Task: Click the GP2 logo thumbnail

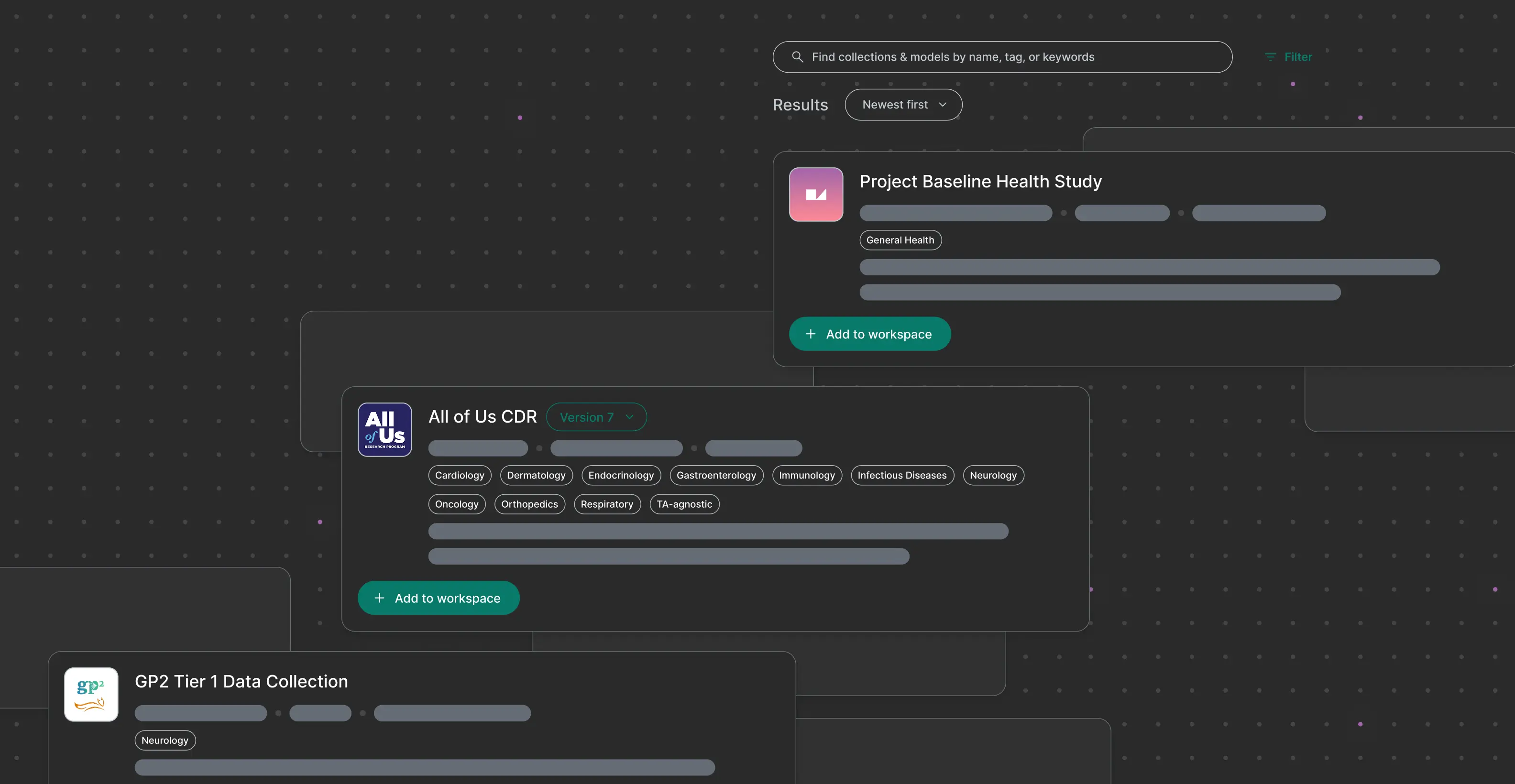Action: coord(91,694)
